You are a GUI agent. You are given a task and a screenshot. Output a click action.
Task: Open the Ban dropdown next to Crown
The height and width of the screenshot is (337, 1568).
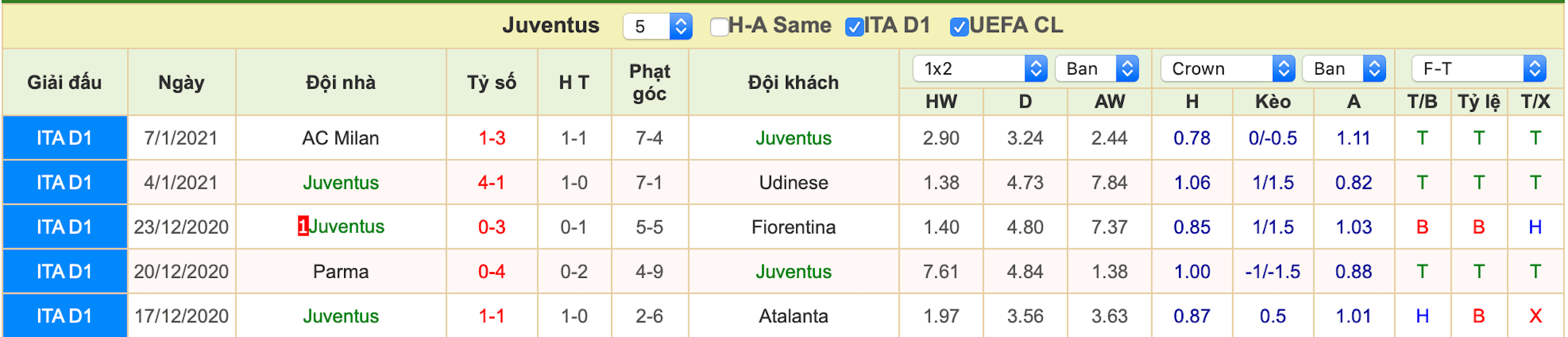(1344, 69)
